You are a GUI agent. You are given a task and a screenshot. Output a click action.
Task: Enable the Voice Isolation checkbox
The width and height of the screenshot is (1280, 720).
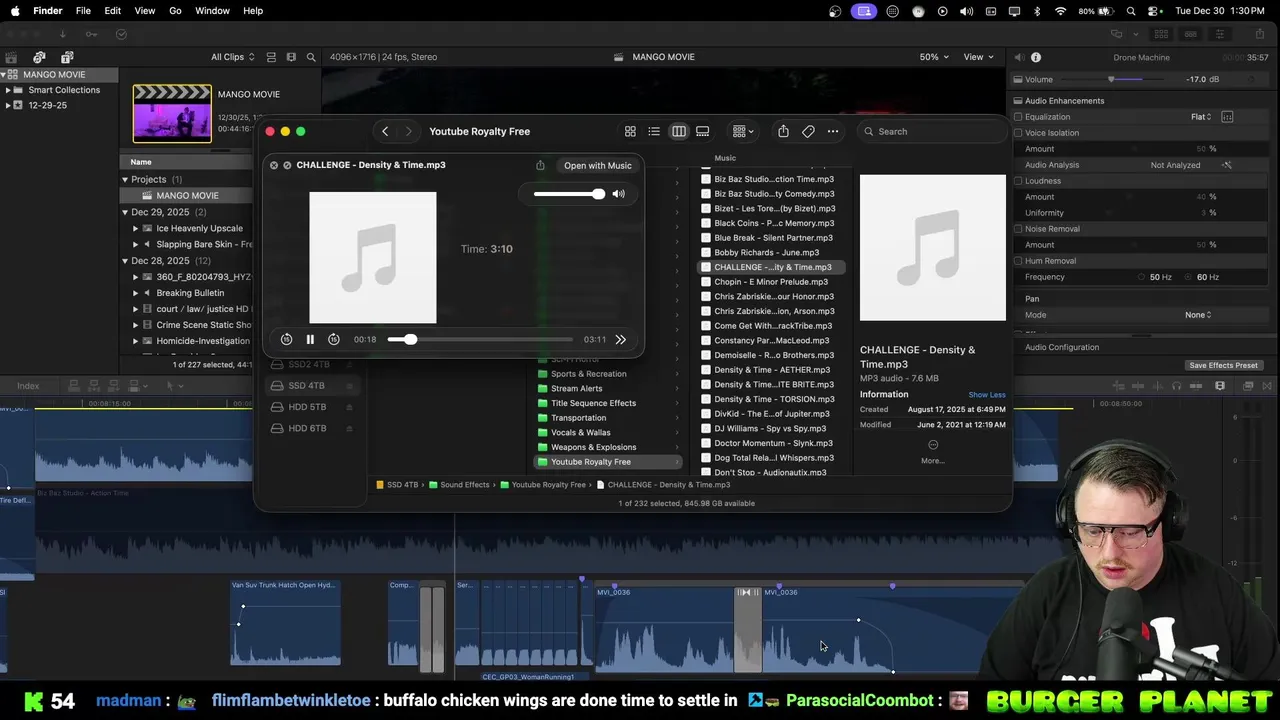pos(1018,133)
